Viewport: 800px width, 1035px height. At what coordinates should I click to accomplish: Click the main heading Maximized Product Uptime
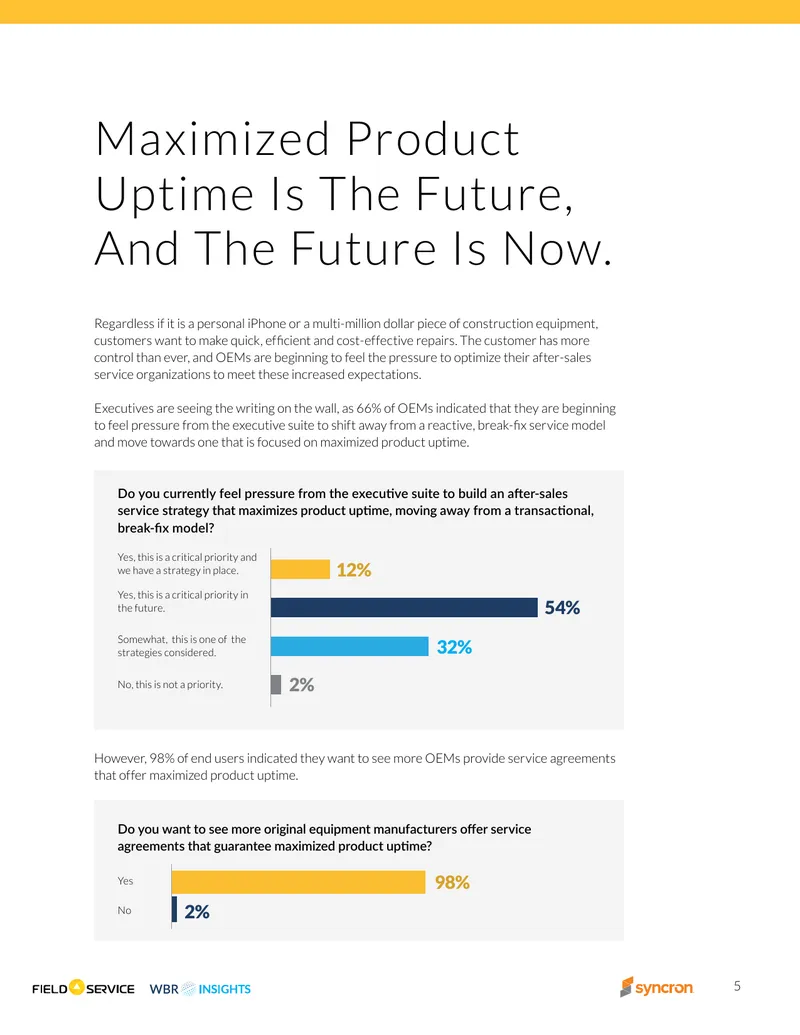pos(354,193)
